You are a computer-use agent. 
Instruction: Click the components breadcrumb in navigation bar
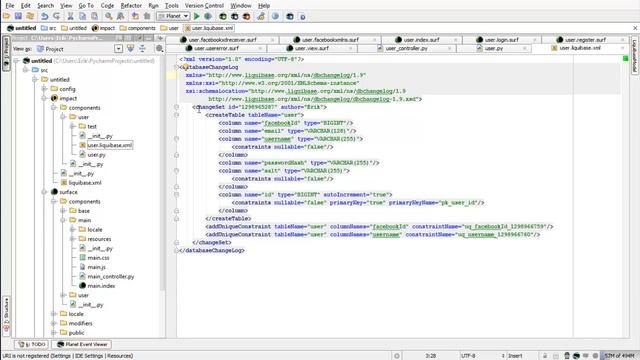point(138,28)
